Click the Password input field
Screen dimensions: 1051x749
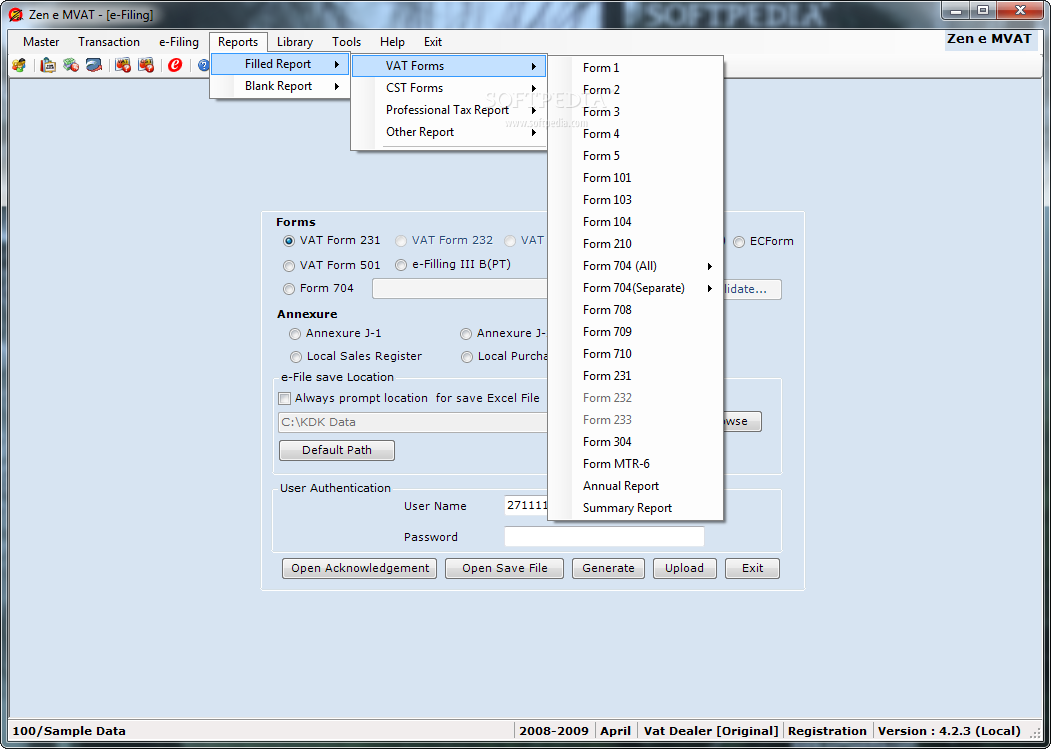tap(604, 536)
